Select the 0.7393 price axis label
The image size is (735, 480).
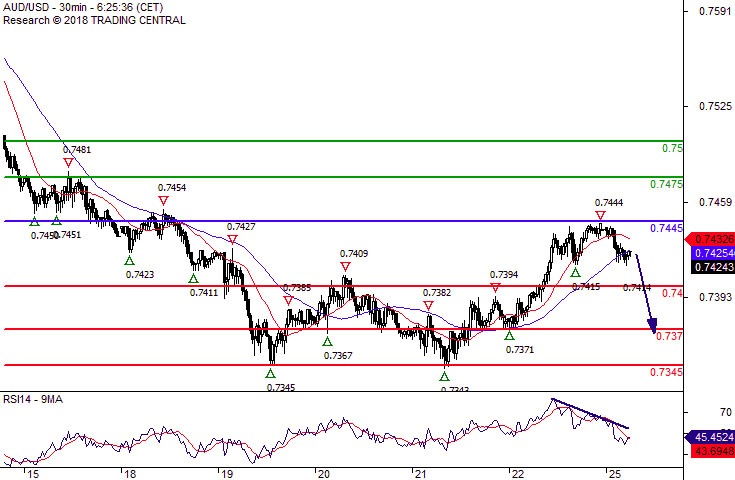point(715,297)
